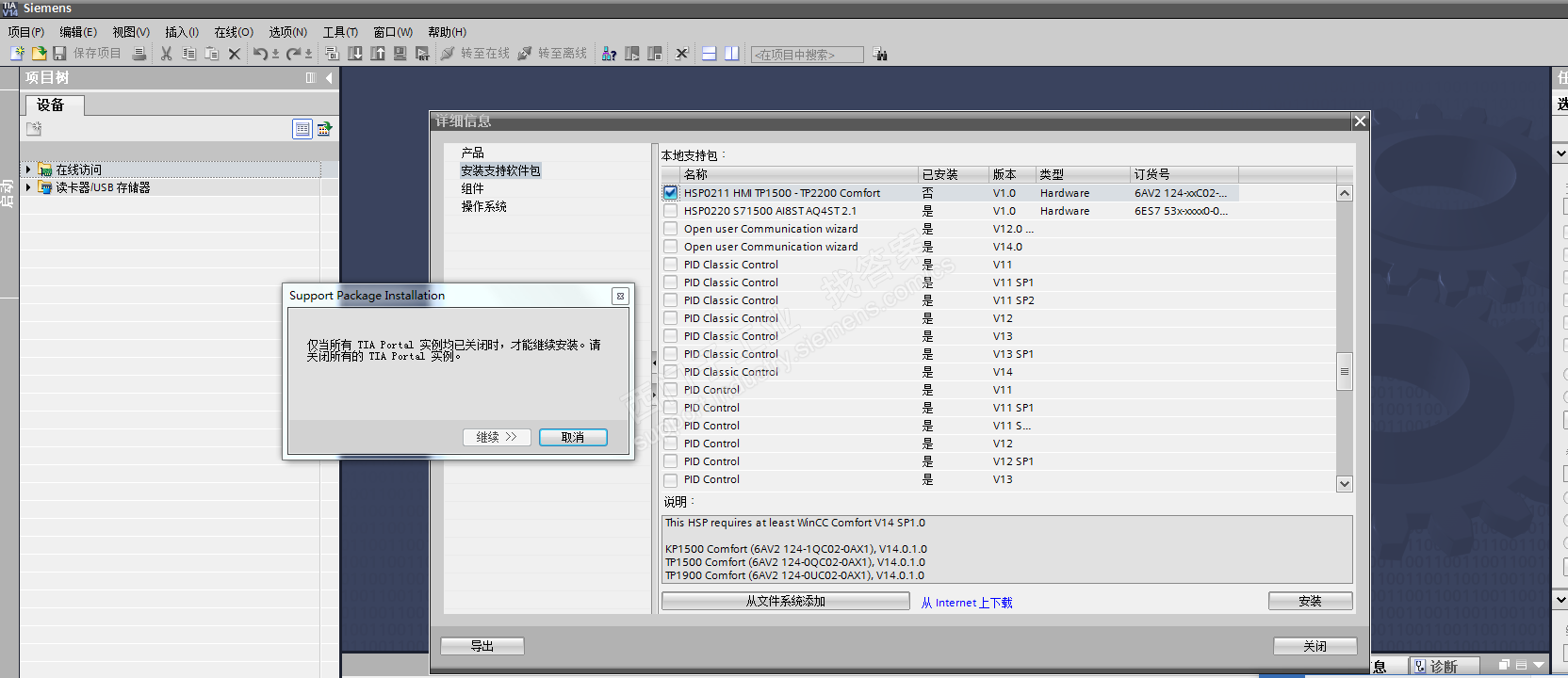1568x678 pixels.
Task: Click the Download to device icon
Action: (x=355, y=54)
